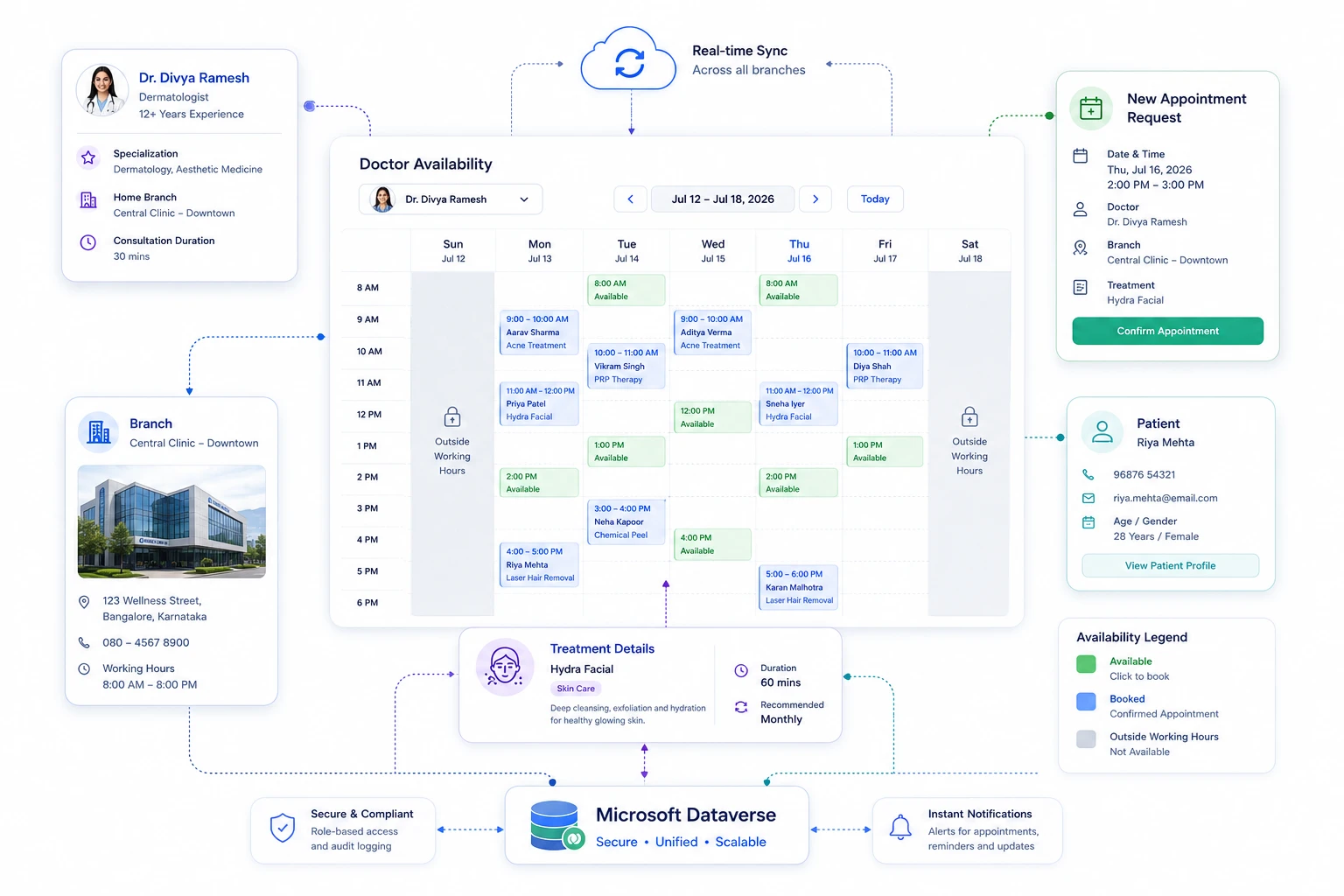
Task: Click the Saturday outside-hours lock icon
Action: [969, 416]
